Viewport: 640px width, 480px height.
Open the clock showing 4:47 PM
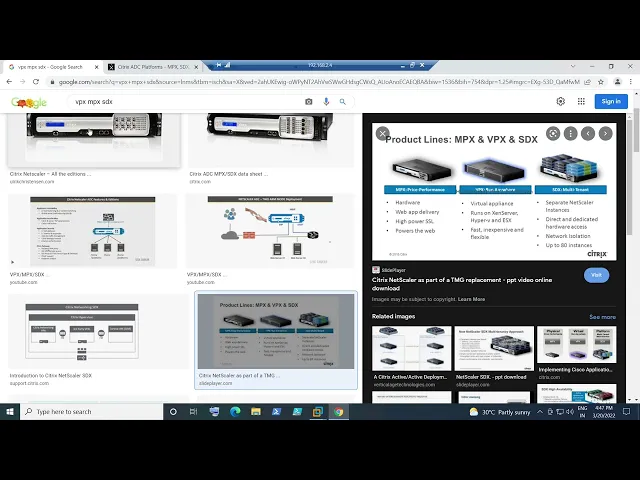coord(604,412)
